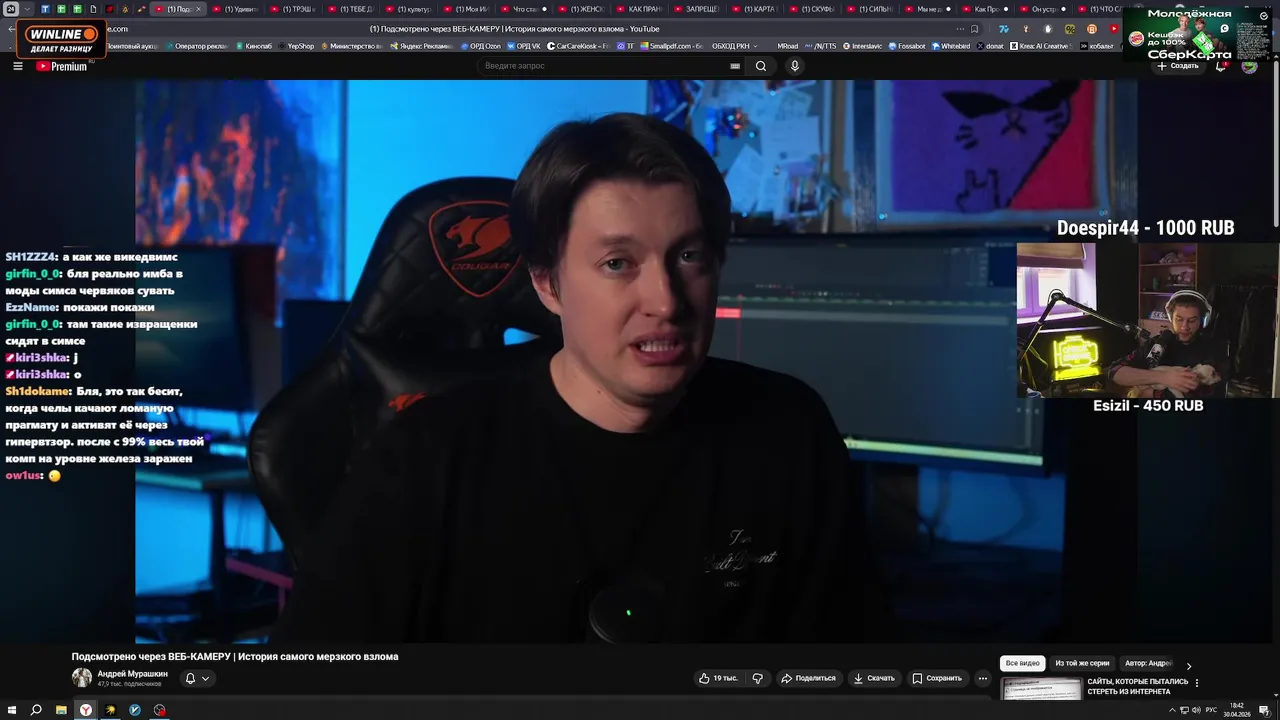Open Андрей Мурашкин channel avatar
The width and height of the screenshot is (1280, 720).
click(81, 678)
